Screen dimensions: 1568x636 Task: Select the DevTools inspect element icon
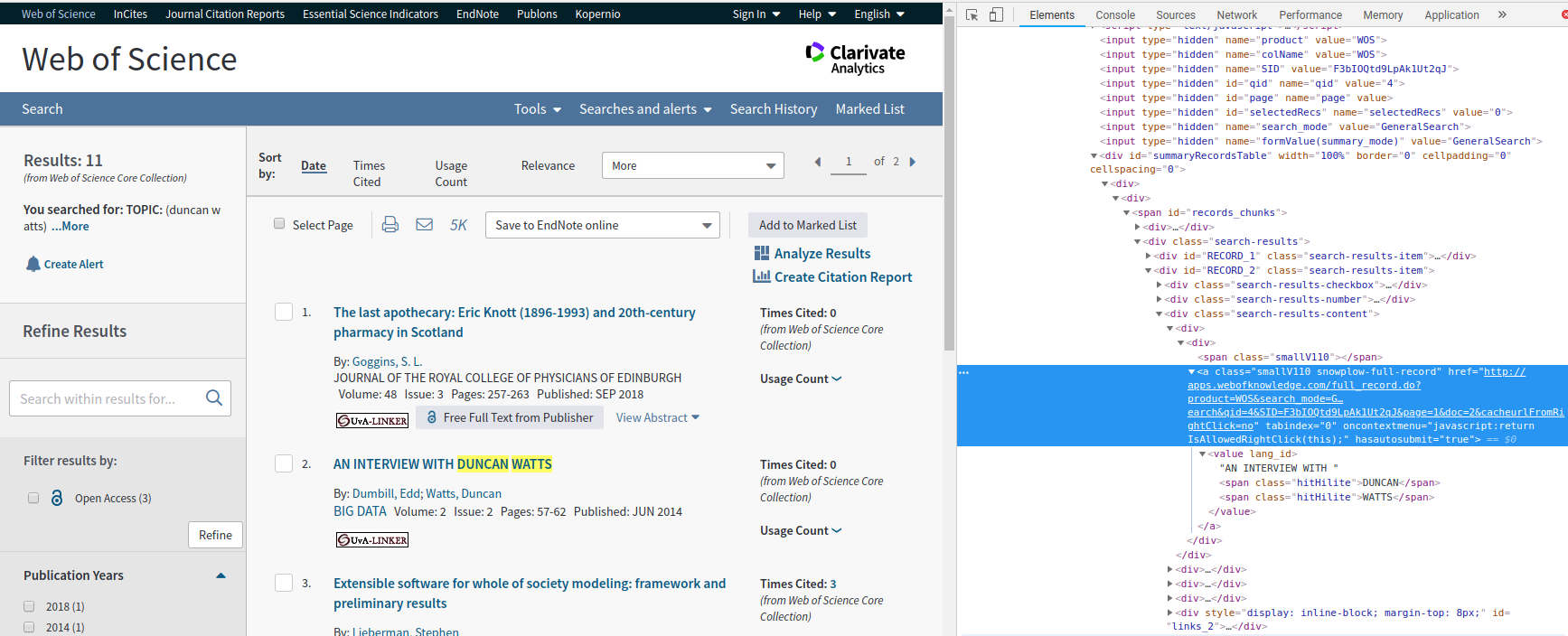point(972,14)
